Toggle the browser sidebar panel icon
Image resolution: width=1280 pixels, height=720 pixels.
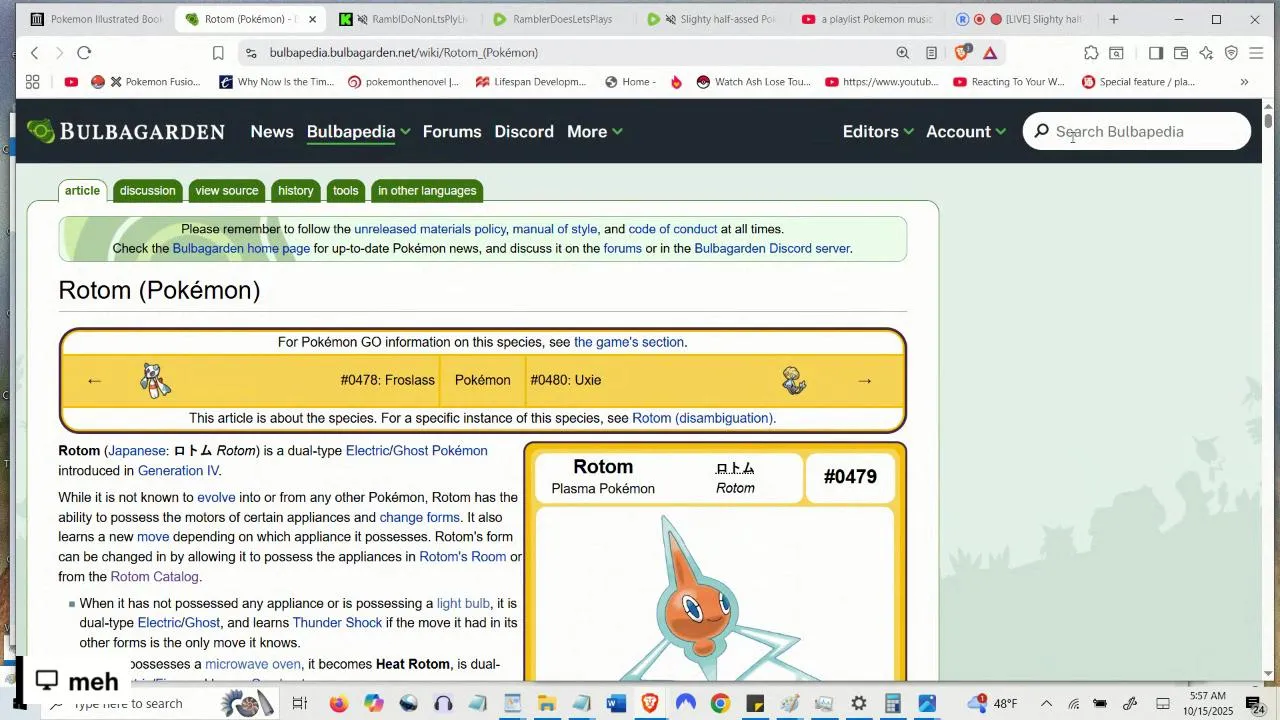pos(1155,53)
